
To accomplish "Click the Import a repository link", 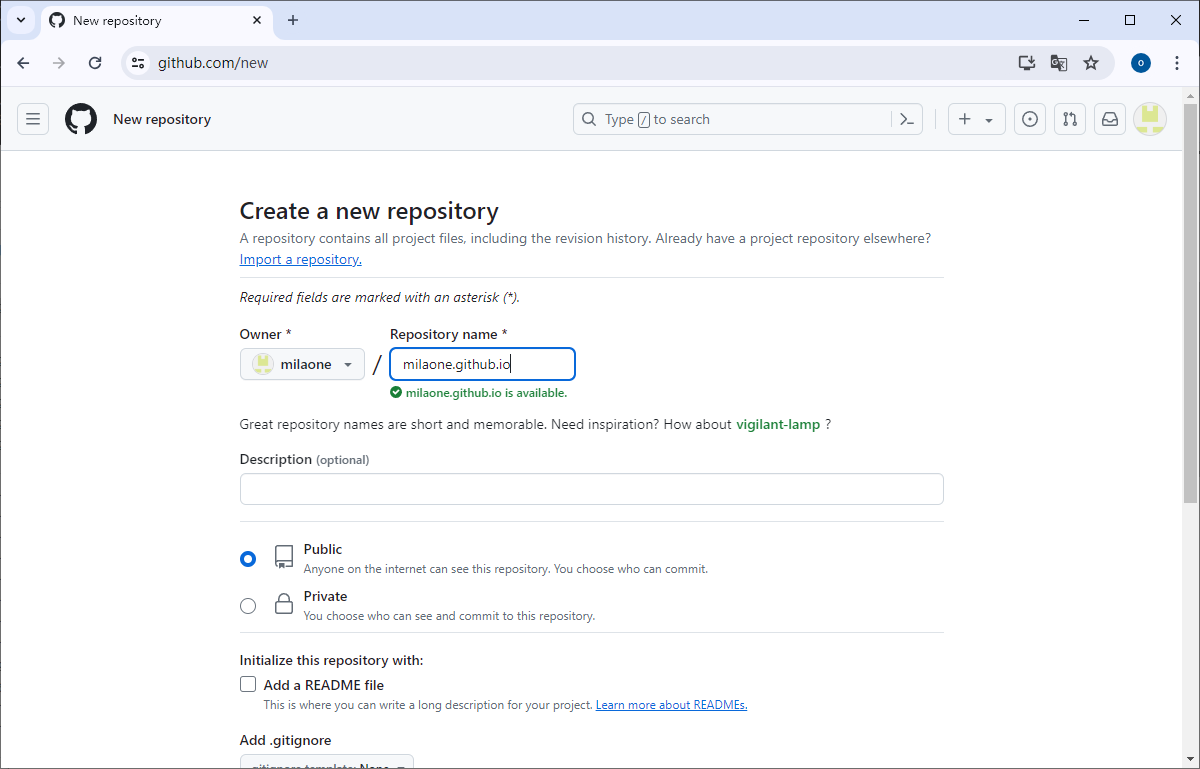I will (x=301, y=260).
